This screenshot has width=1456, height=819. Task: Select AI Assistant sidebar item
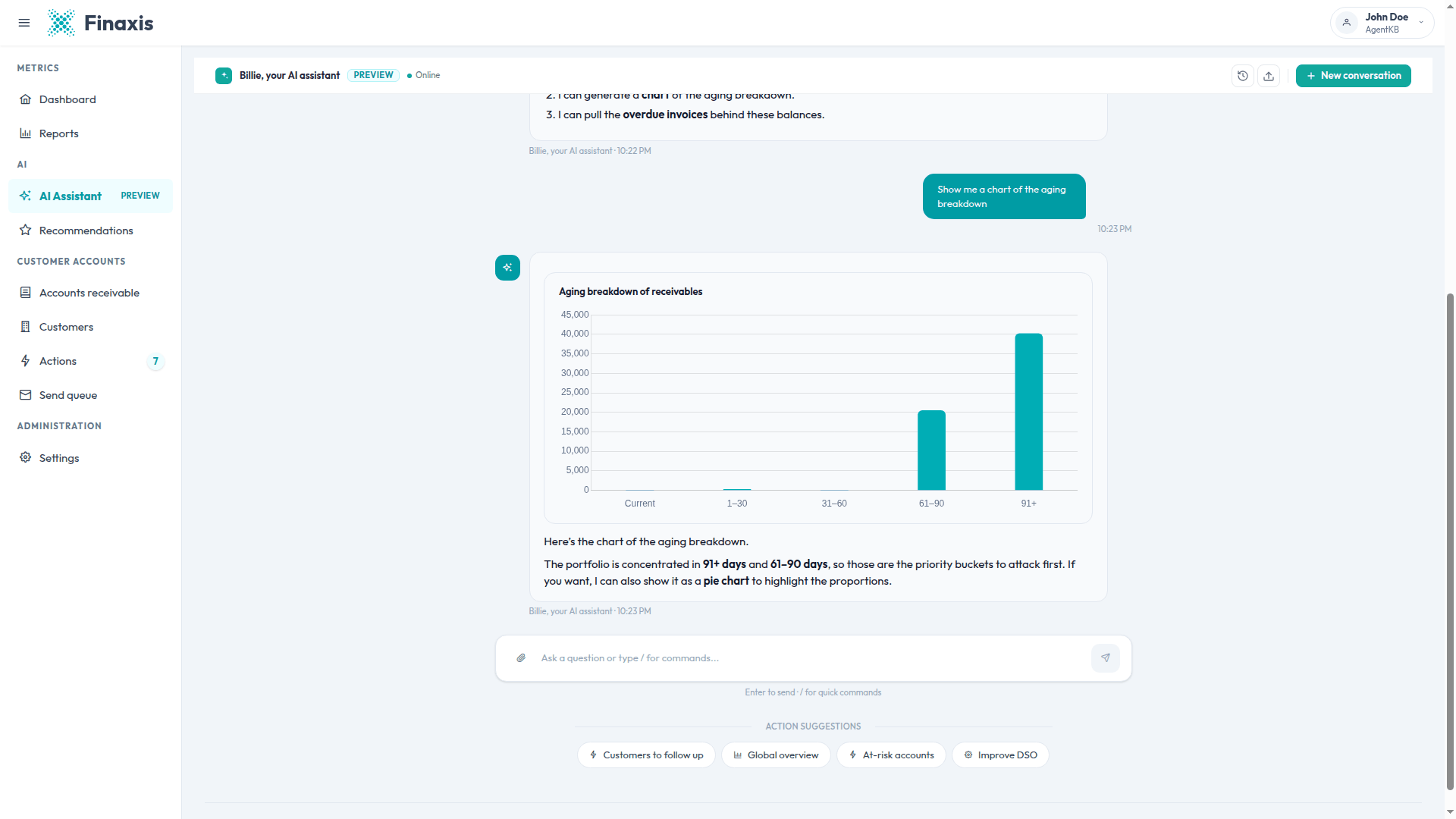[90, 196]
